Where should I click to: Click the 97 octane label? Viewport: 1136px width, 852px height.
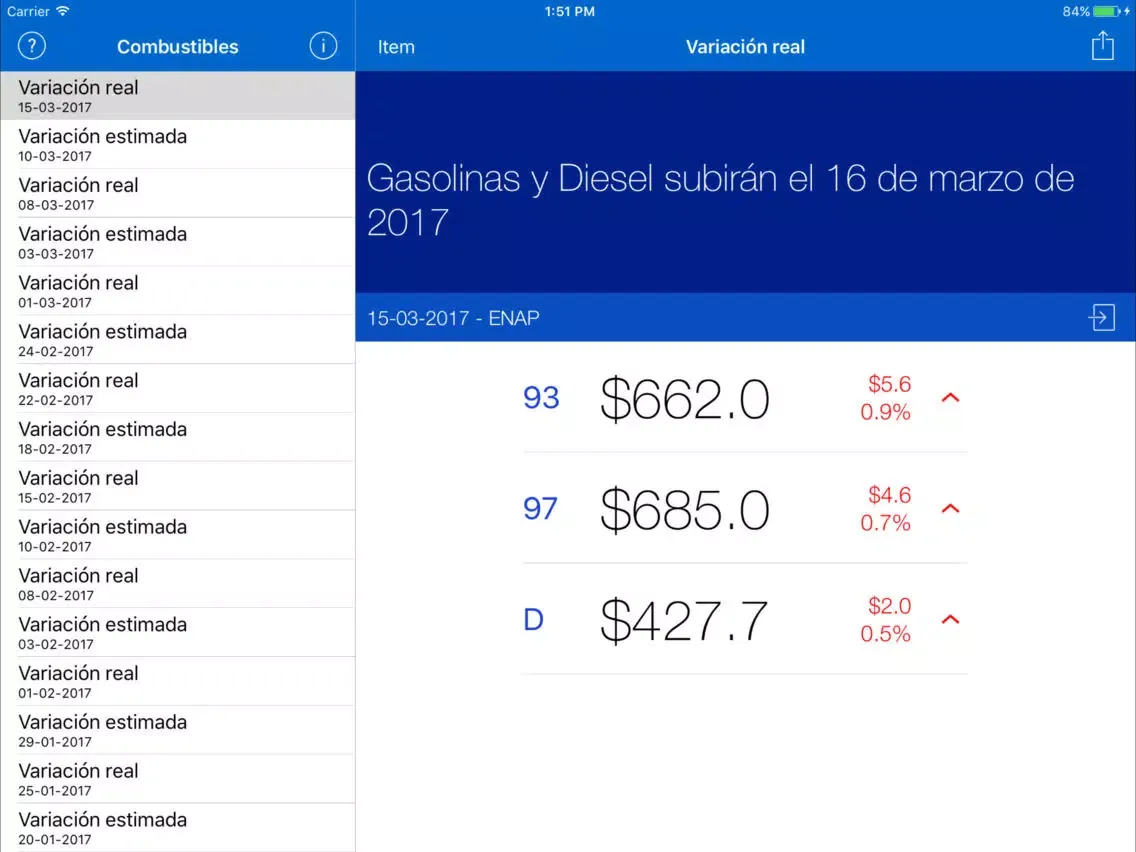pos(540,509)
